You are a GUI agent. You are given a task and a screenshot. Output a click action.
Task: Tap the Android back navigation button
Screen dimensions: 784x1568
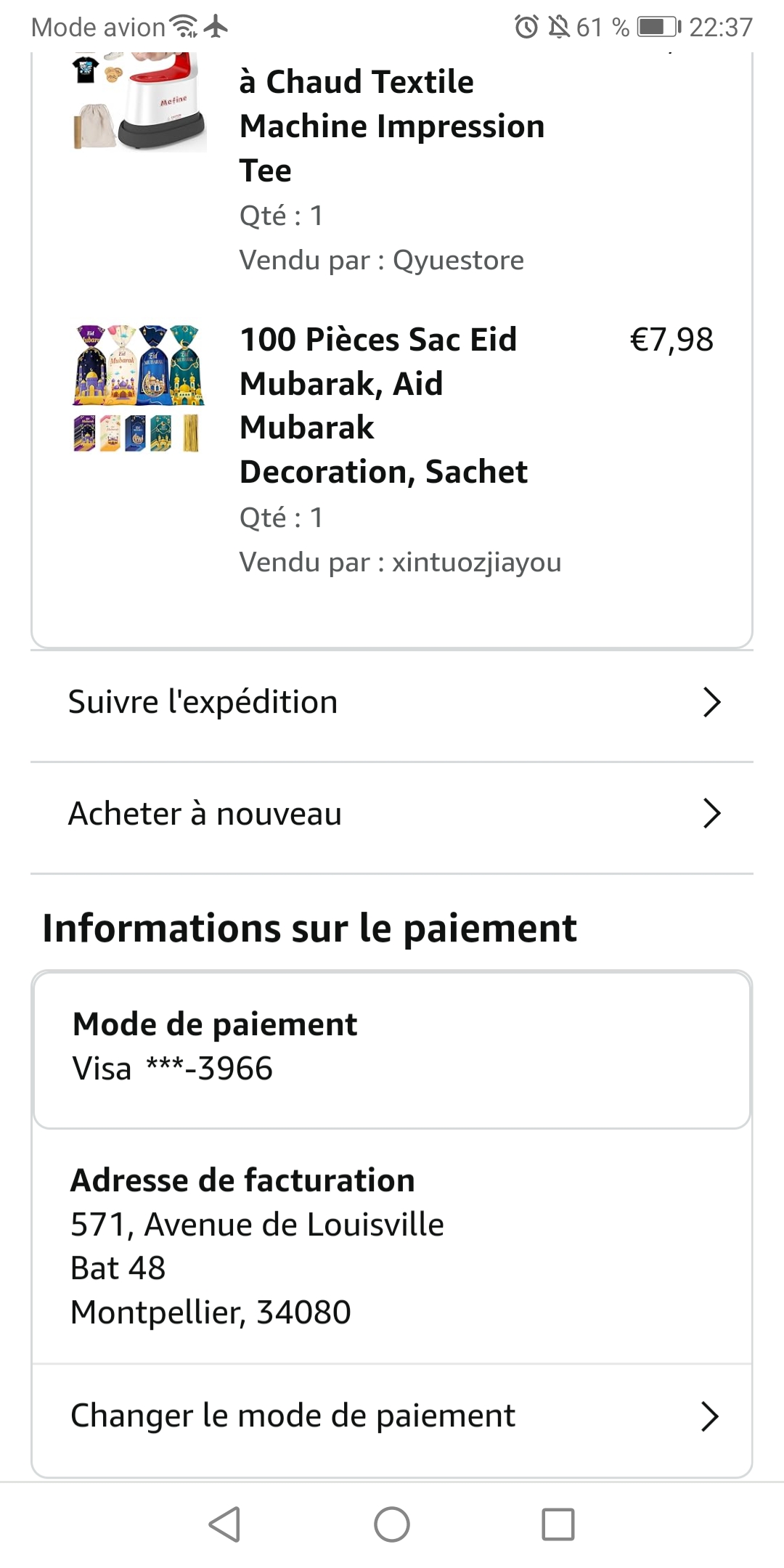(x=225, y=1524)
